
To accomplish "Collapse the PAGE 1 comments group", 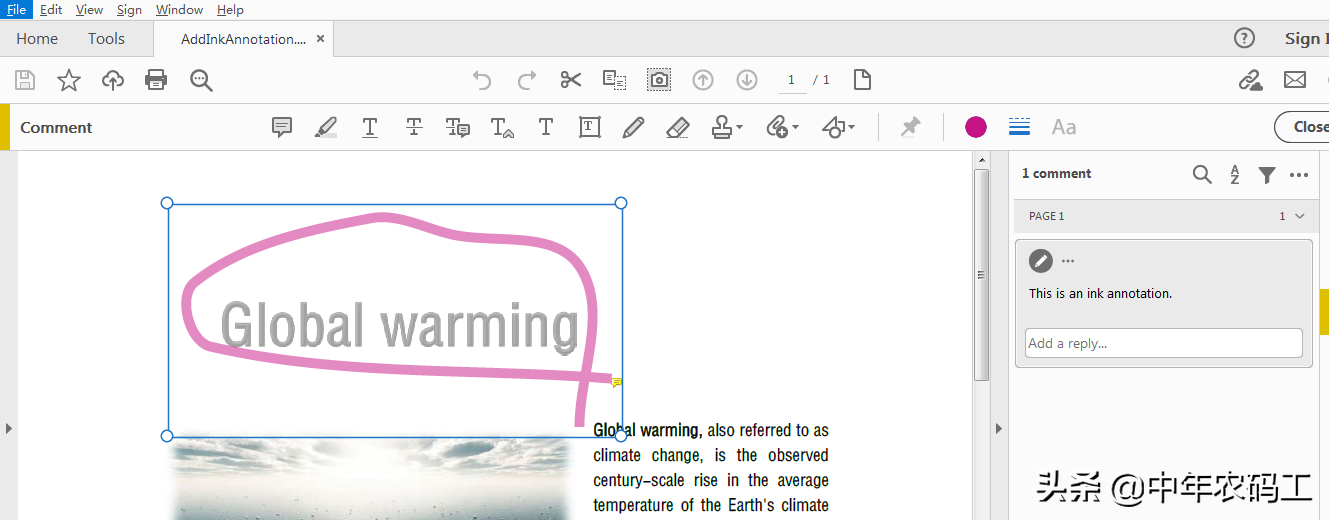I will point(1300,216).
